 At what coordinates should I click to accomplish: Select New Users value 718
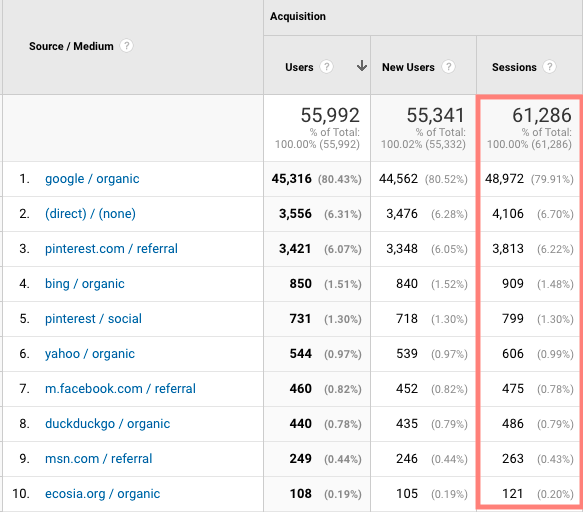[407, 319]
